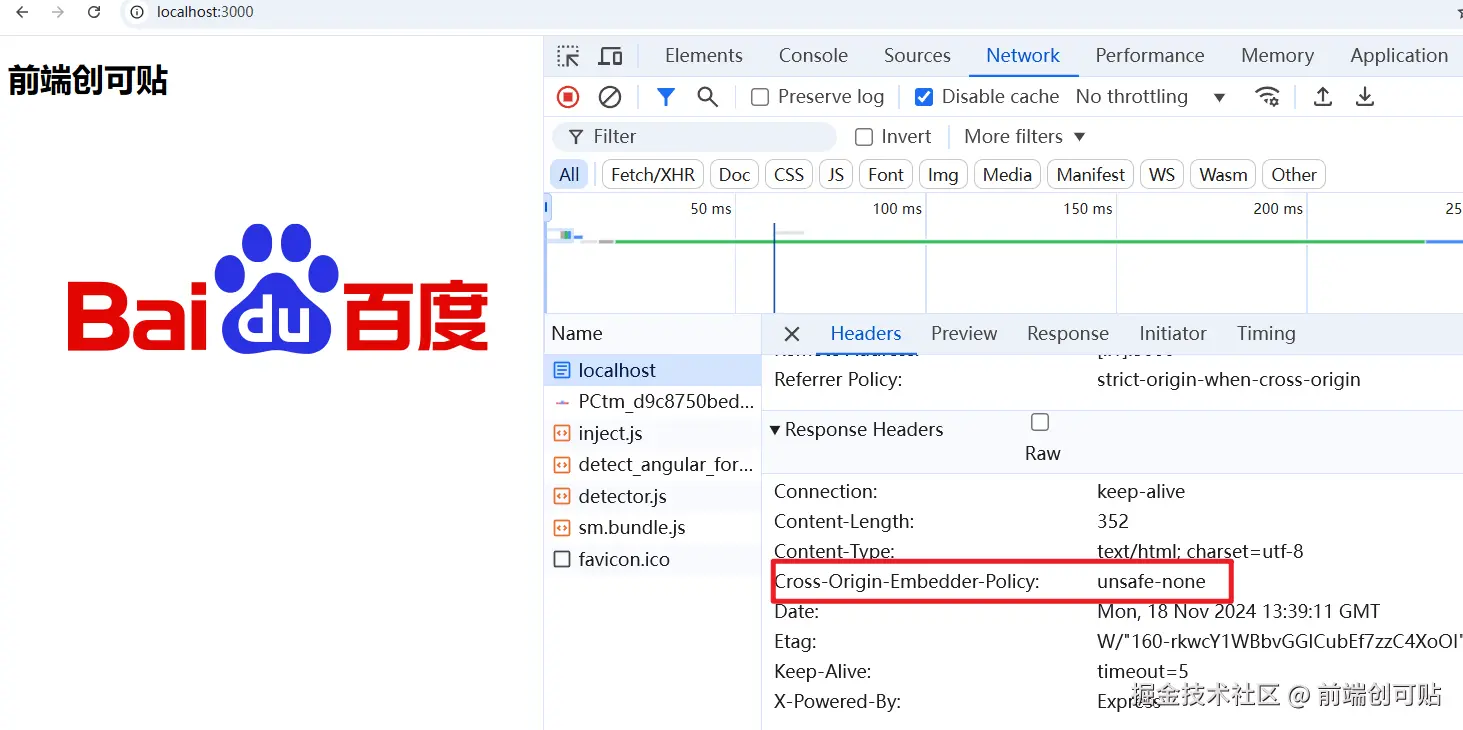Click the import HAR upload icon

click(1322, 97)
